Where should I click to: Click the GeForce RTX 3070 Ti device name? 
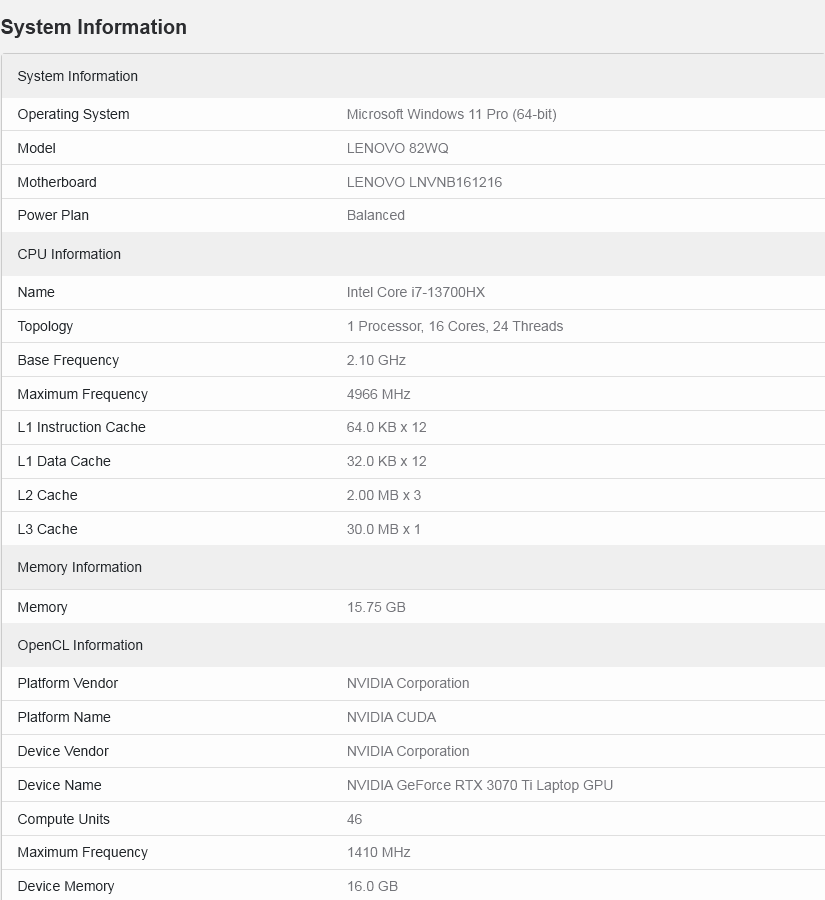coord(479,785)
